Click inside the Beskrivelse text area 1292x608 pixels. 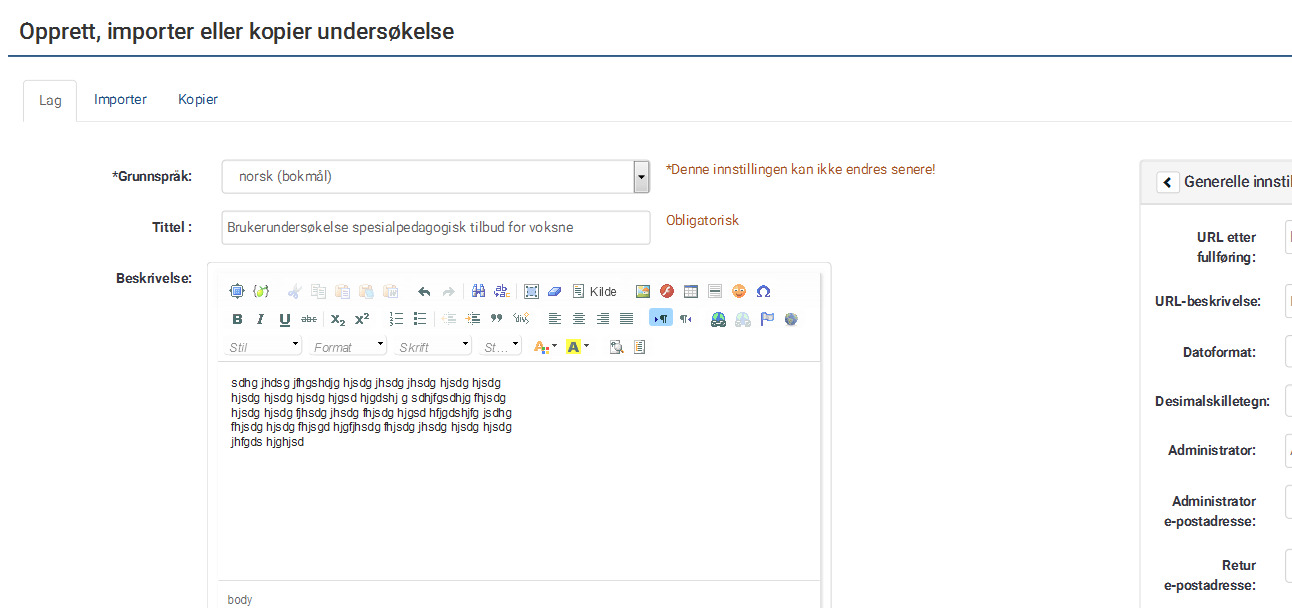(519, 470)
